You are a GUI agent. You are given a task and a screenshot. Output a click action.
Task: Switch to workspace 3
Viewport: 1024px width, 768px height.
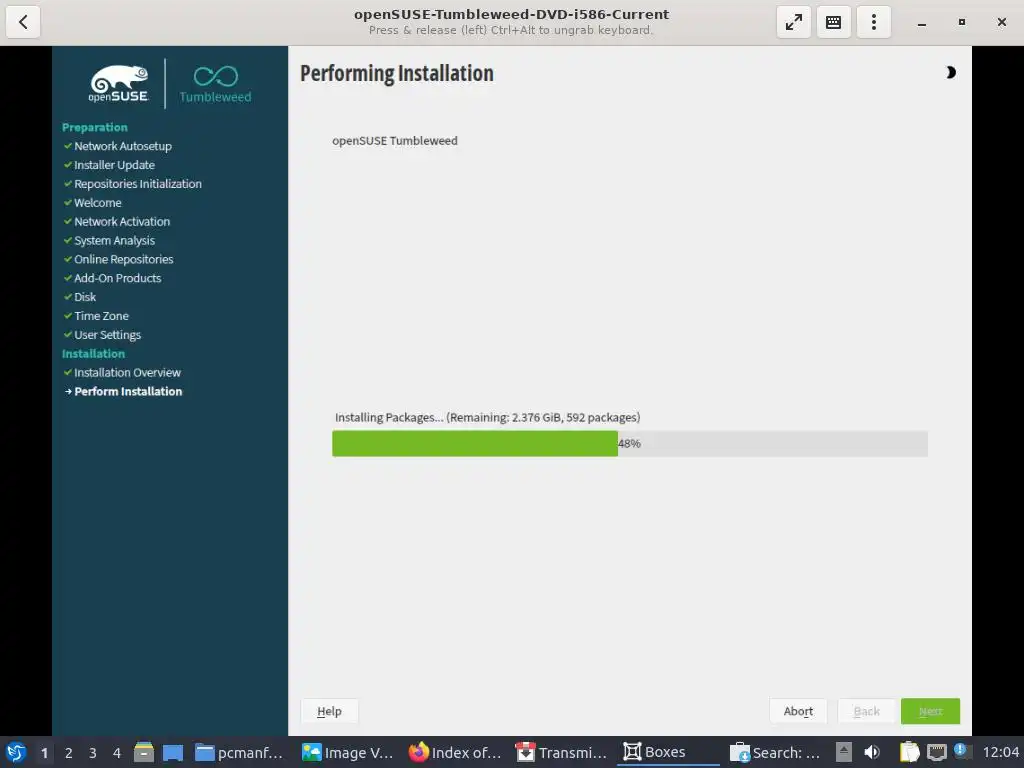pos(93,753)
